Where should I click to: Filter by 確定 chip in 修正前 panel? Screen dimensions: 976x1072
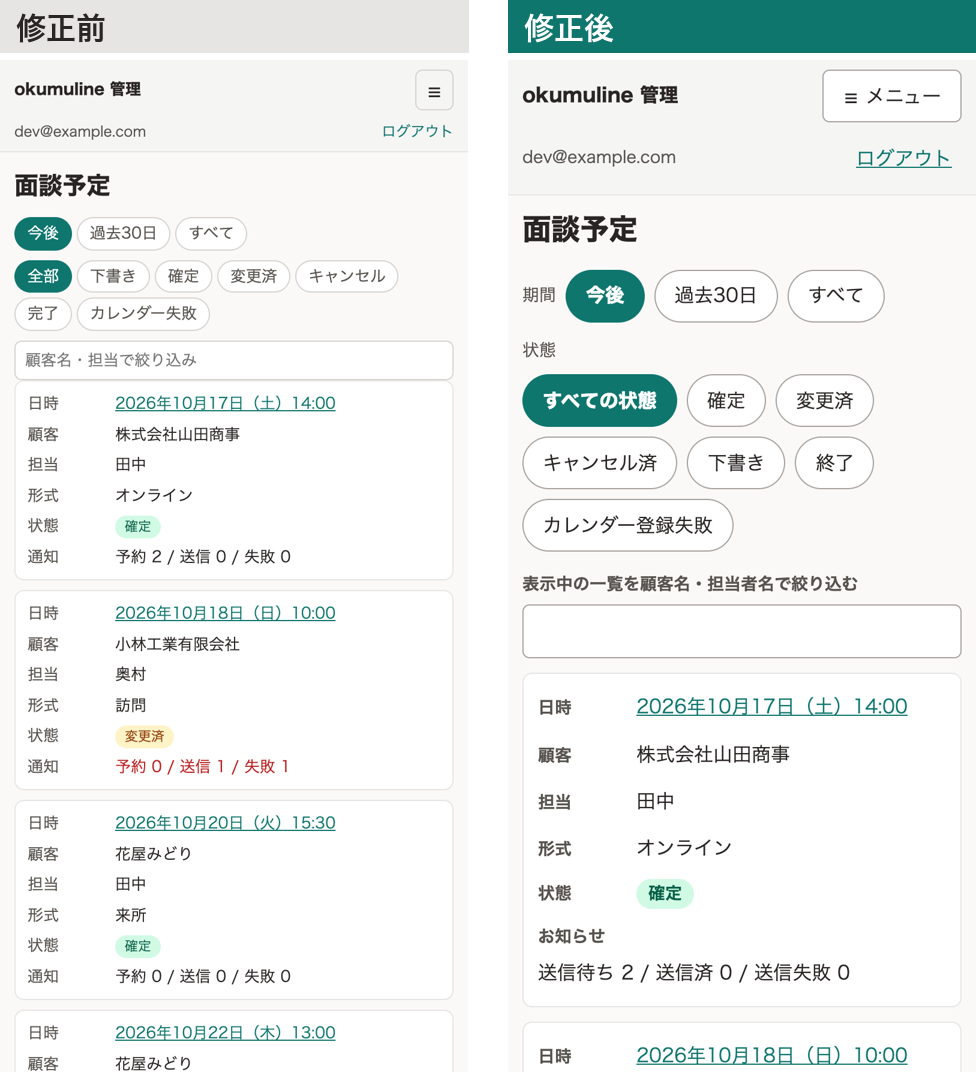point(183,276)
